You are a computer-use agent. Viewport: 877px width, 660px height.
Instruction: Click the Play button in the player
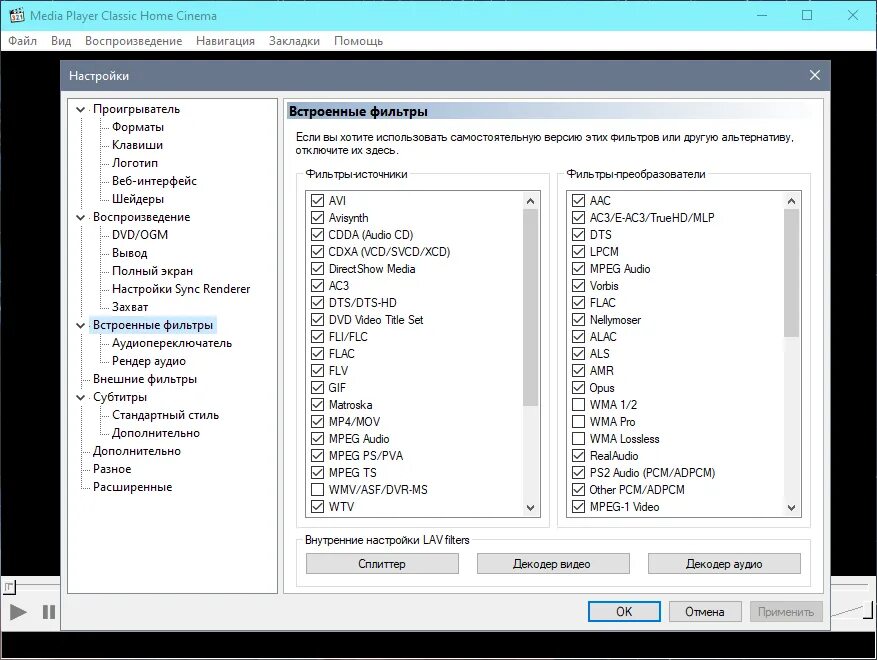point(18,612)
